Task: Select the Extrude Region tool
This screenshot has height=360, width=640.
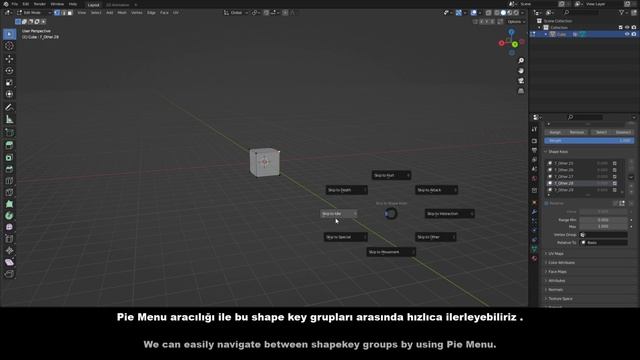Action: (x=9, y=145)
